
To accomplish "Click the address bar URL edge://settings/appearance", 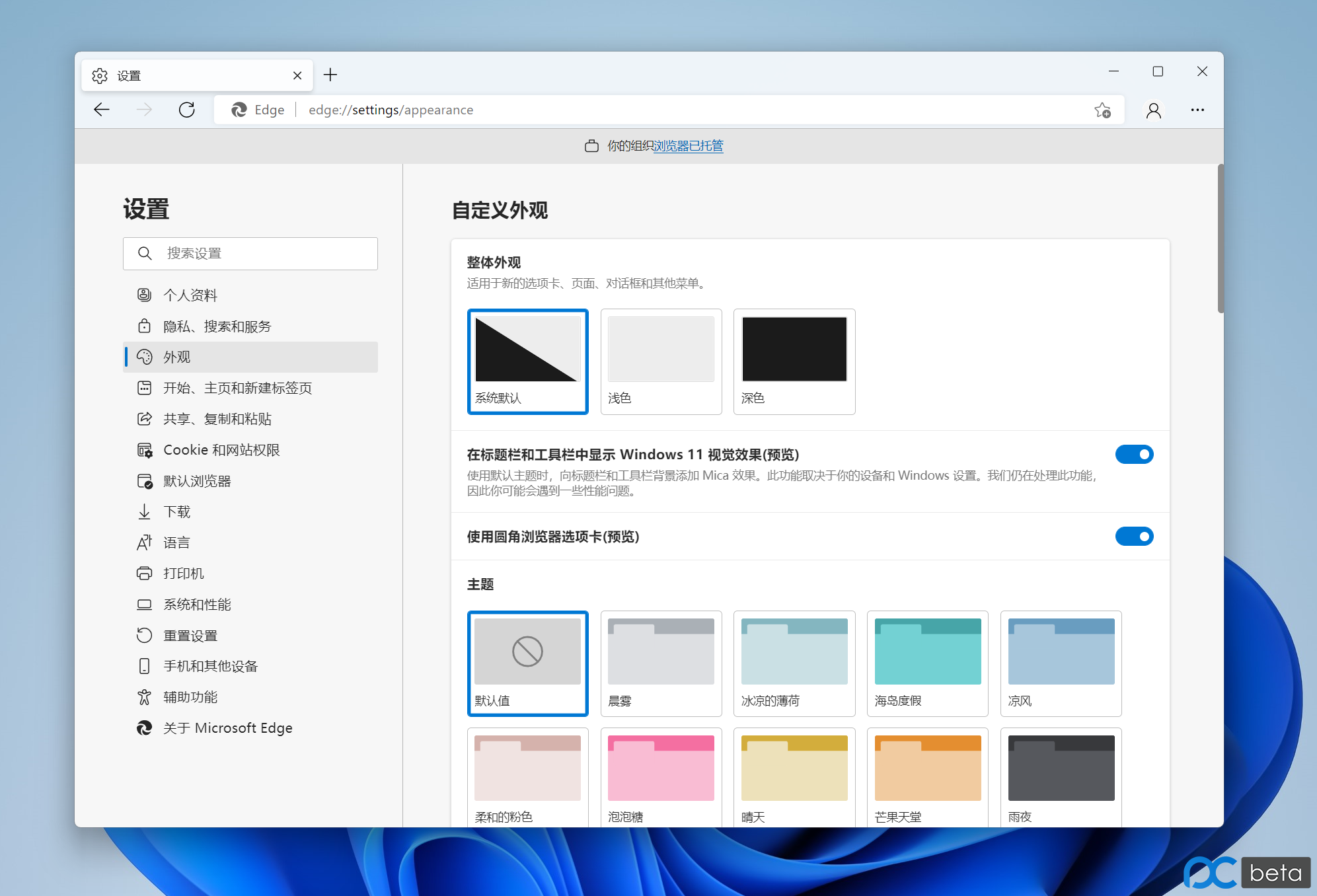I will pyautogui.click(x=391, y=110).
